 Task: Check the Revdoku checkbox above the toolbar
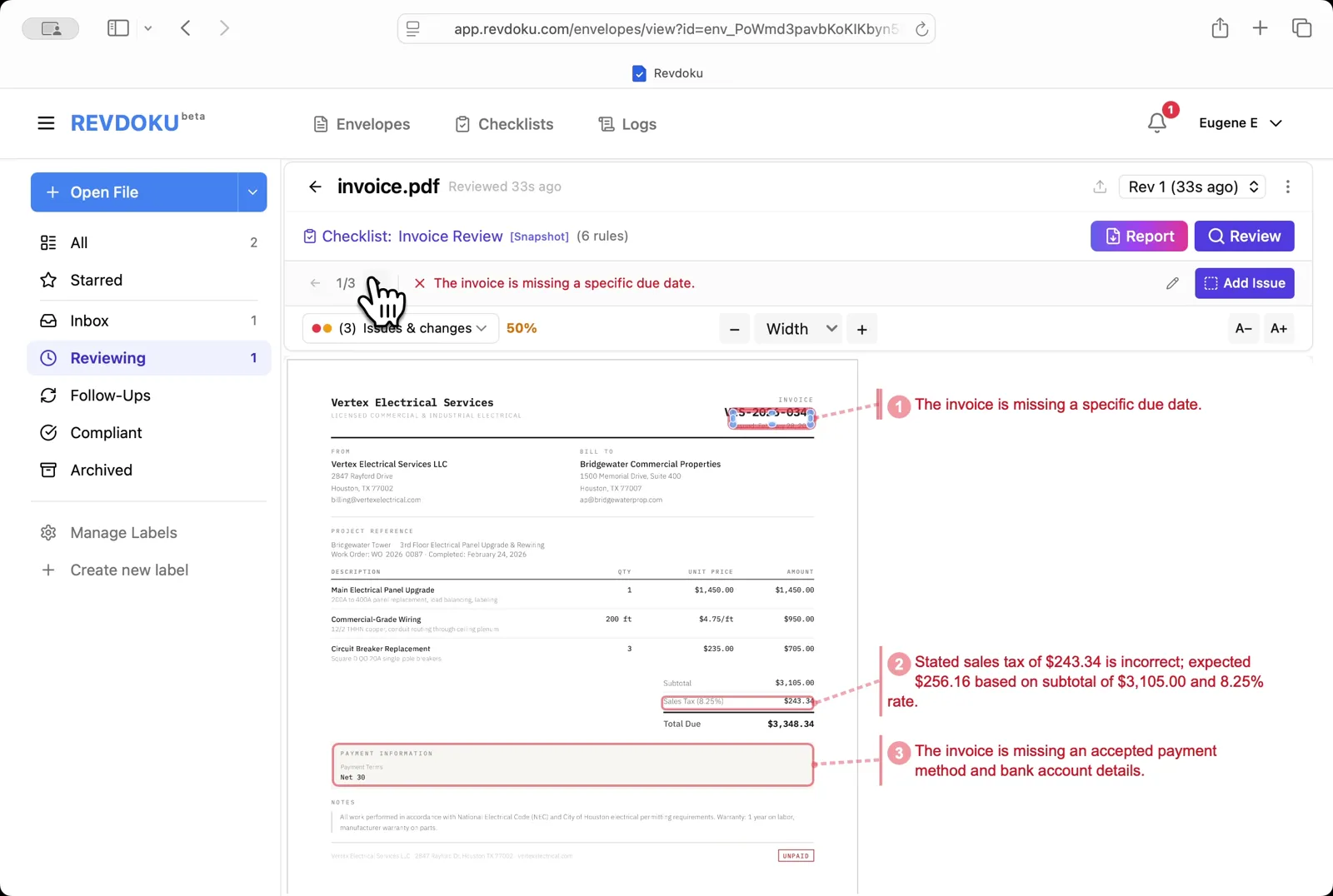click(x=639, y=73)
